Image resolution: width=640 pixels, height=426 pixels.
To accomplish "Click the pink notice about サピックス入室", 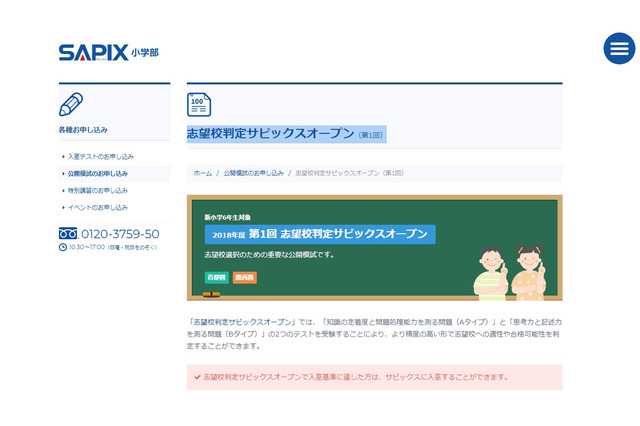I will pos(375,377).
